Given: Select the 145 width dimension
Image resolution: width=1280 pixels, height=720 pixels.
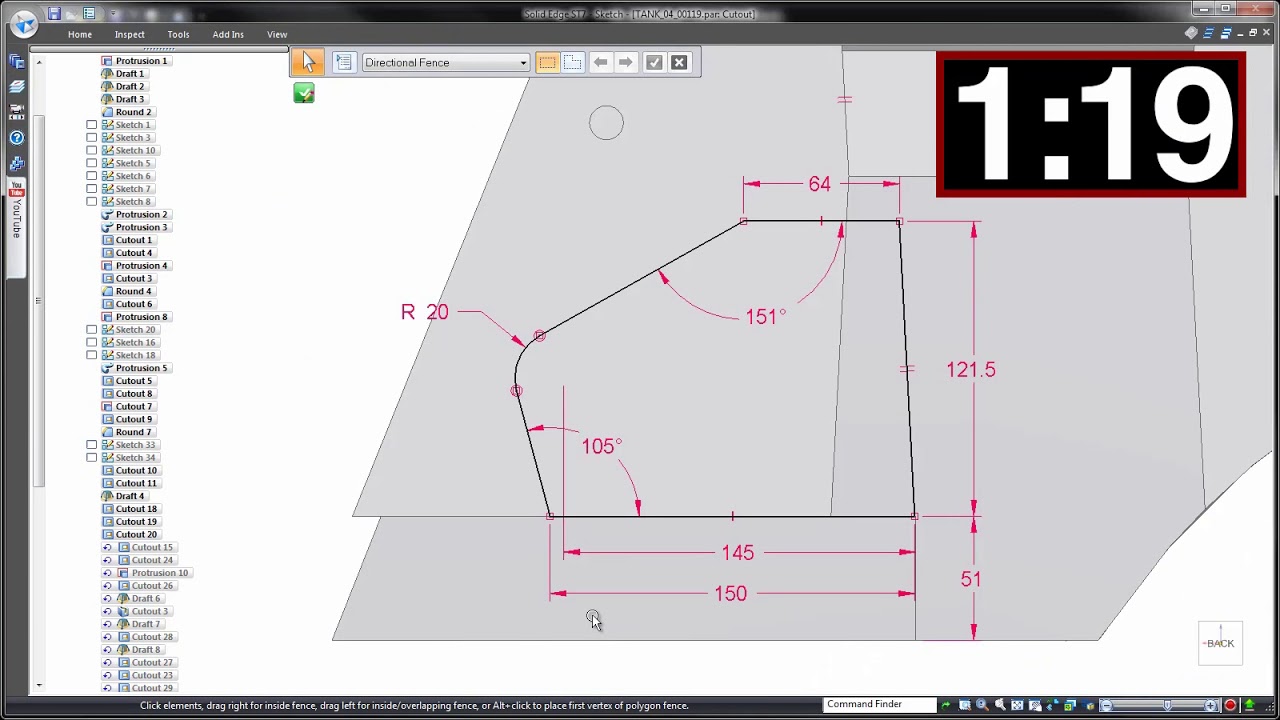Looking at the screenshot, I should (x=738, y=553).
